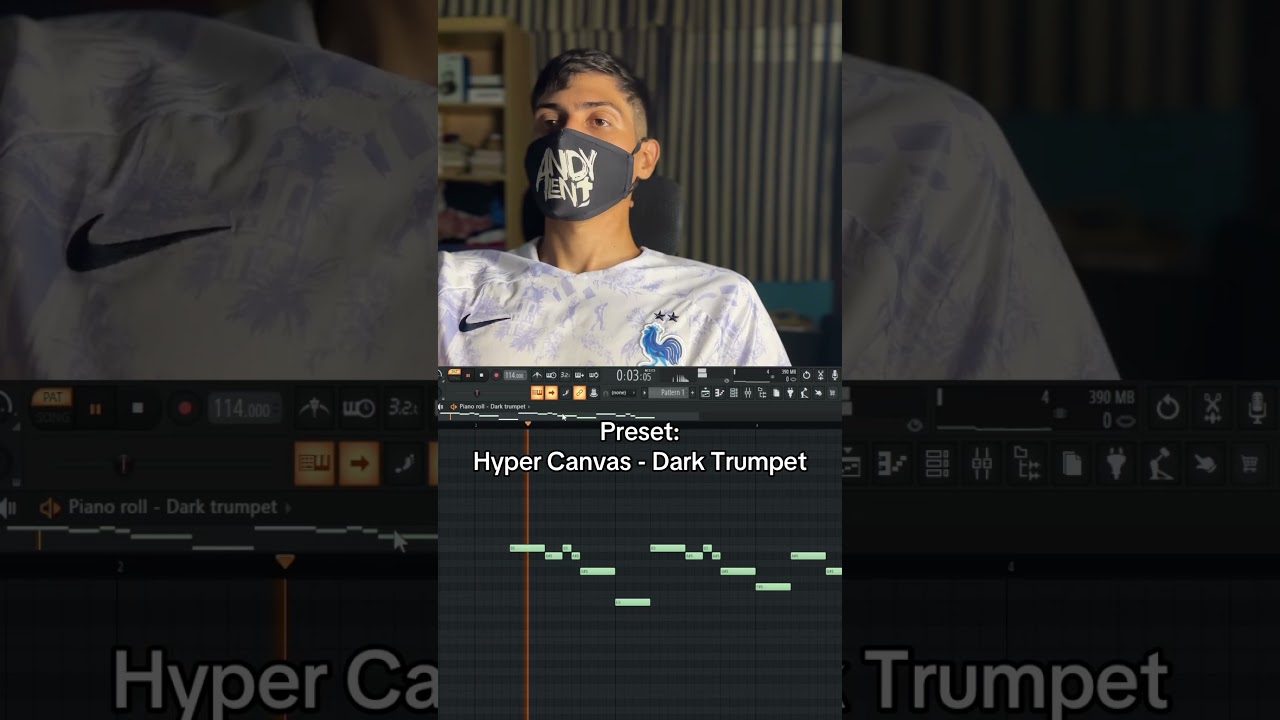The width and height of the screenshot is (1280, 720).
Task: Toggle the orange arrow auto-scroll icon in sharp toolbar
Action: [551, 393]
